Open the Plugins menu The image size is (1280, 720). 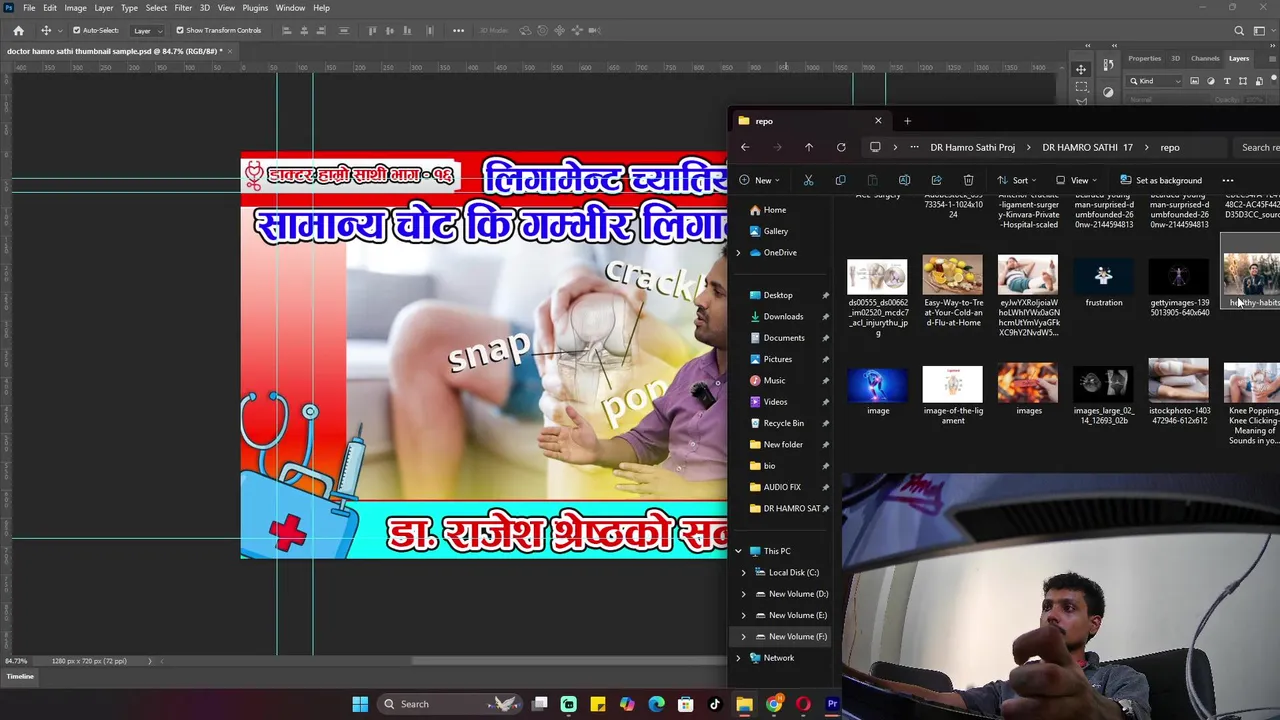[x=255, y=8]
